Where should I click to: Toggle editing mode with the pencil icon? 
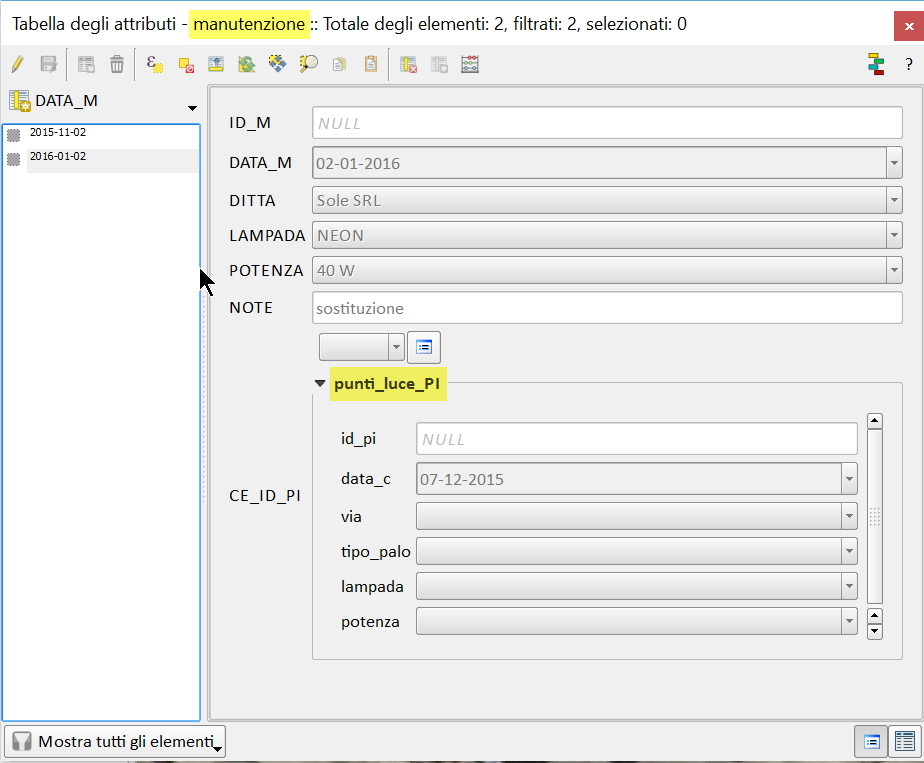point(17,65)
